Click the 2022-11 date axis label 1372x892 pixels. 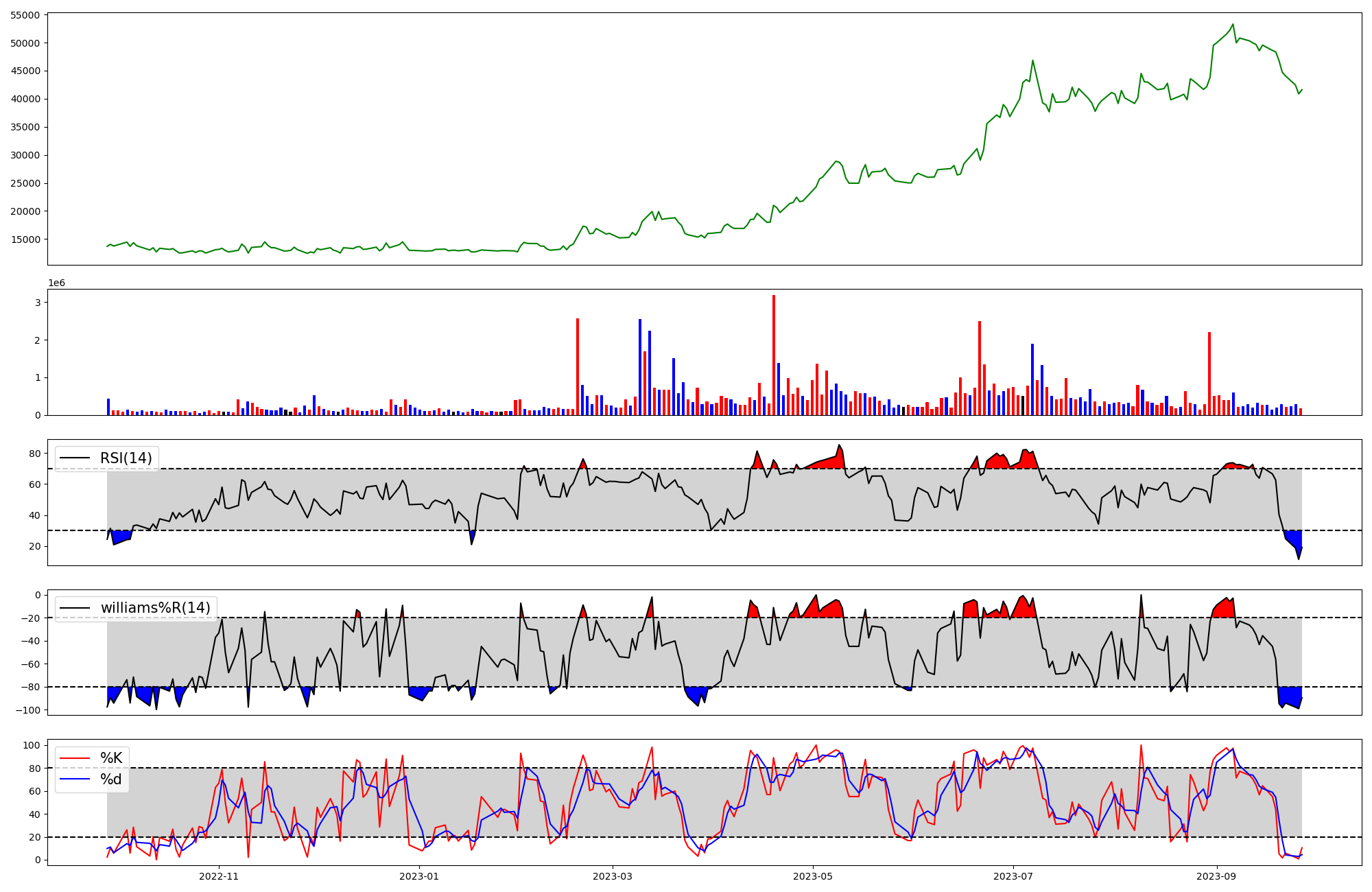click(218, 876)
